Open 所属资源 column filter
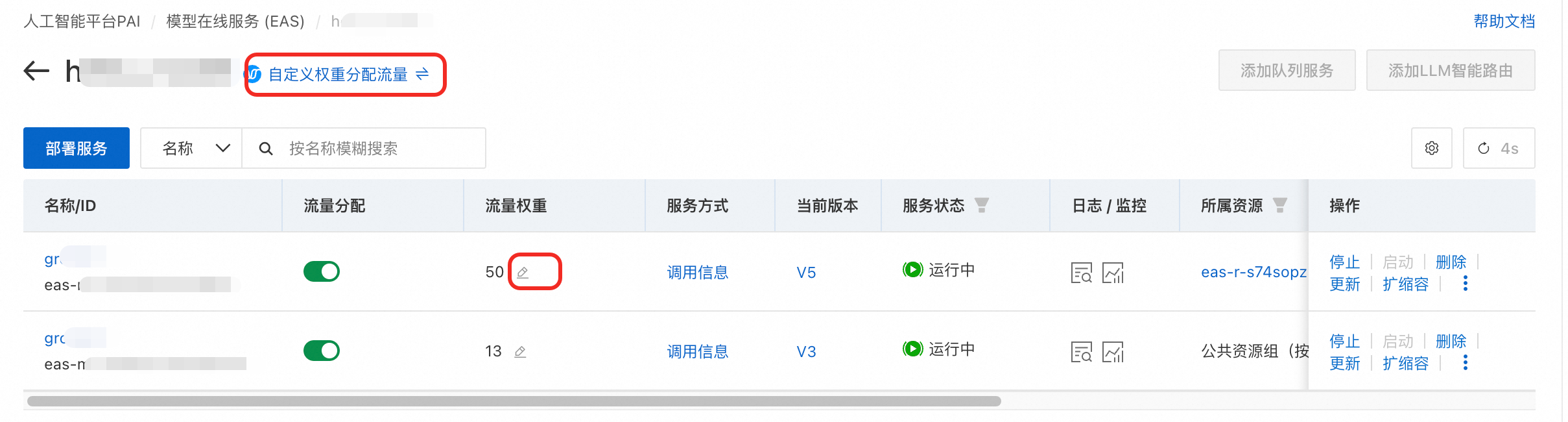The height and width of the screenshot is (422, 1568). point(1280,205)
